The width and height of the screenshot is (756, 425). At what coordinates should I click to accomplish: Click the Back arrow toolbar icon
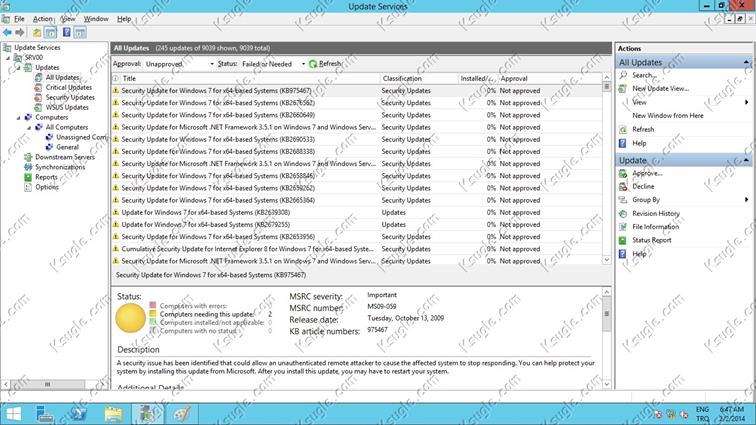(x=7, y=32)
